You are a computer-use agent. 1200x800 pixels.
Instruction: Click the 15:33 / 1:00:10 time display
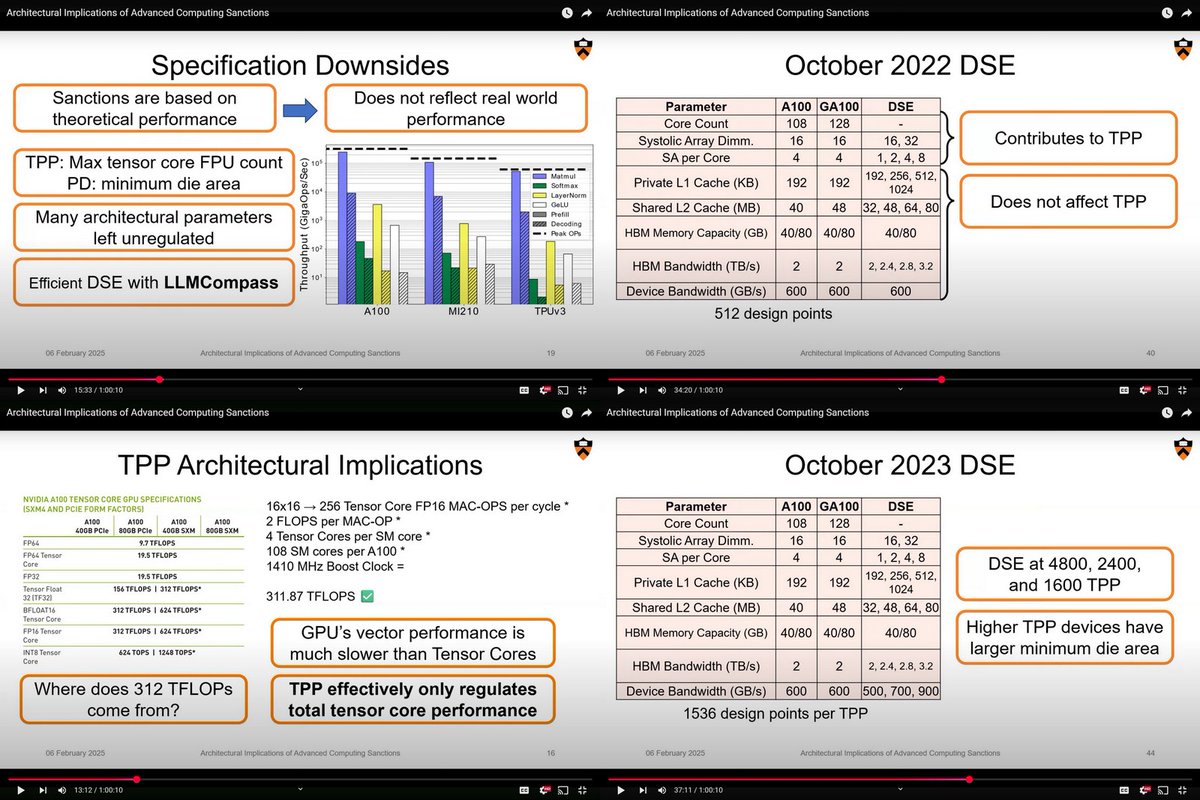pos(98,390)
